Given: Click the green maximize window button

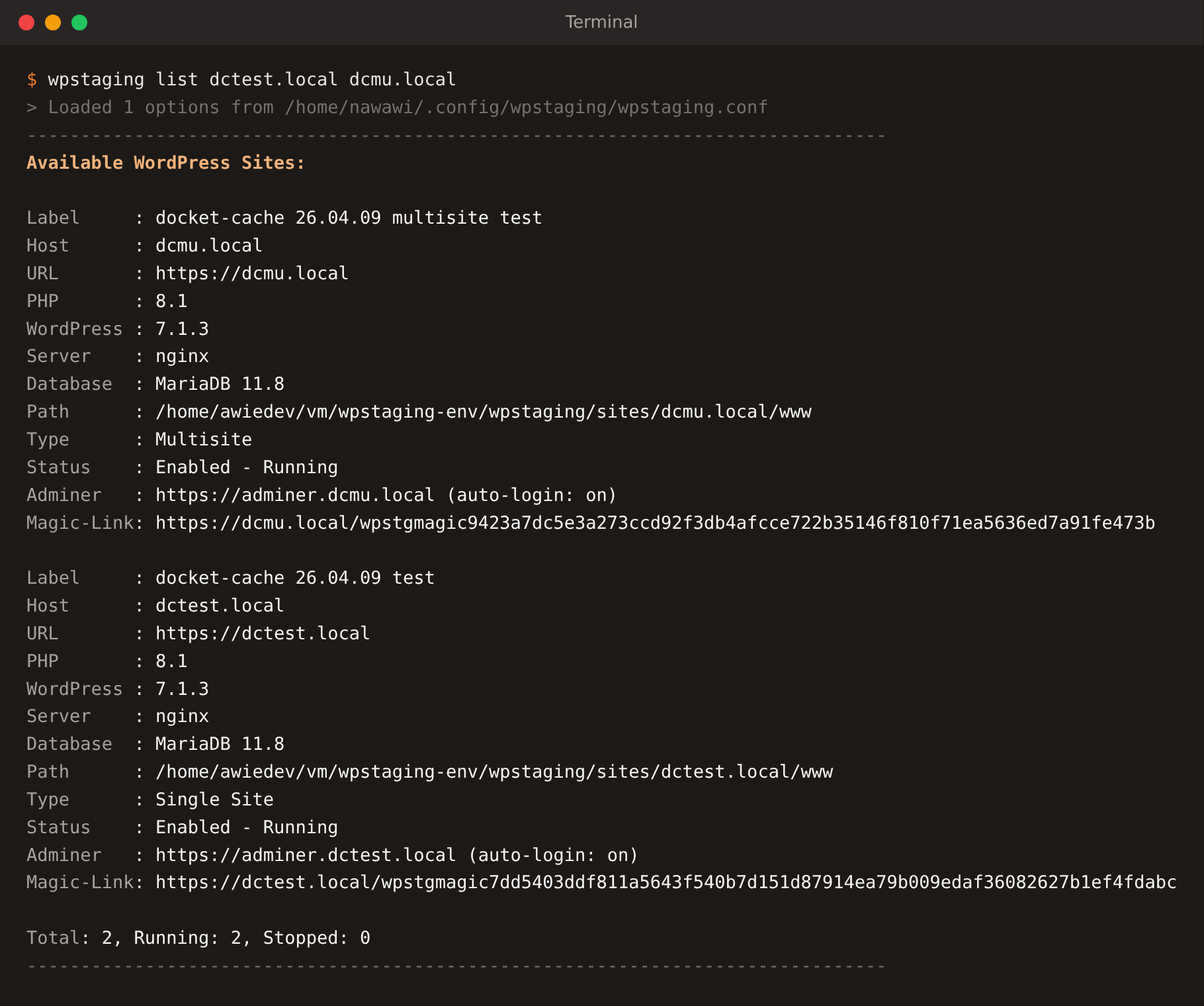Looking at the screenshot, I should point(79,23).
